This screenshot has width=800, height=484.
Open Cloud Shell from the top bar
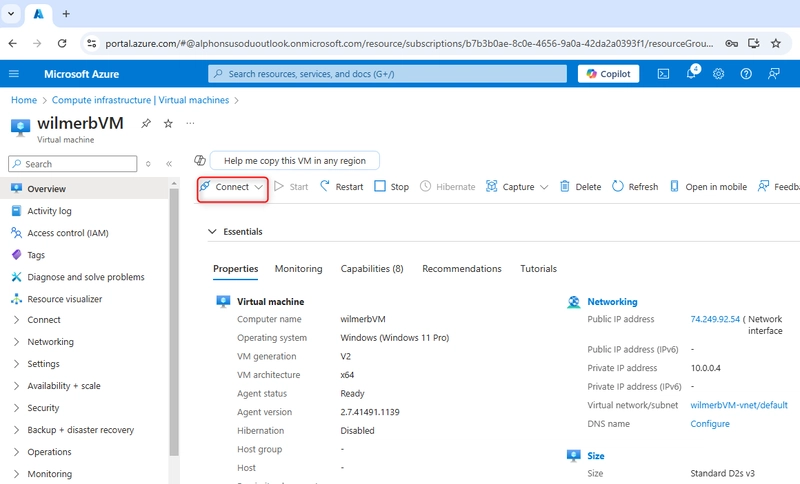point(663,74)
